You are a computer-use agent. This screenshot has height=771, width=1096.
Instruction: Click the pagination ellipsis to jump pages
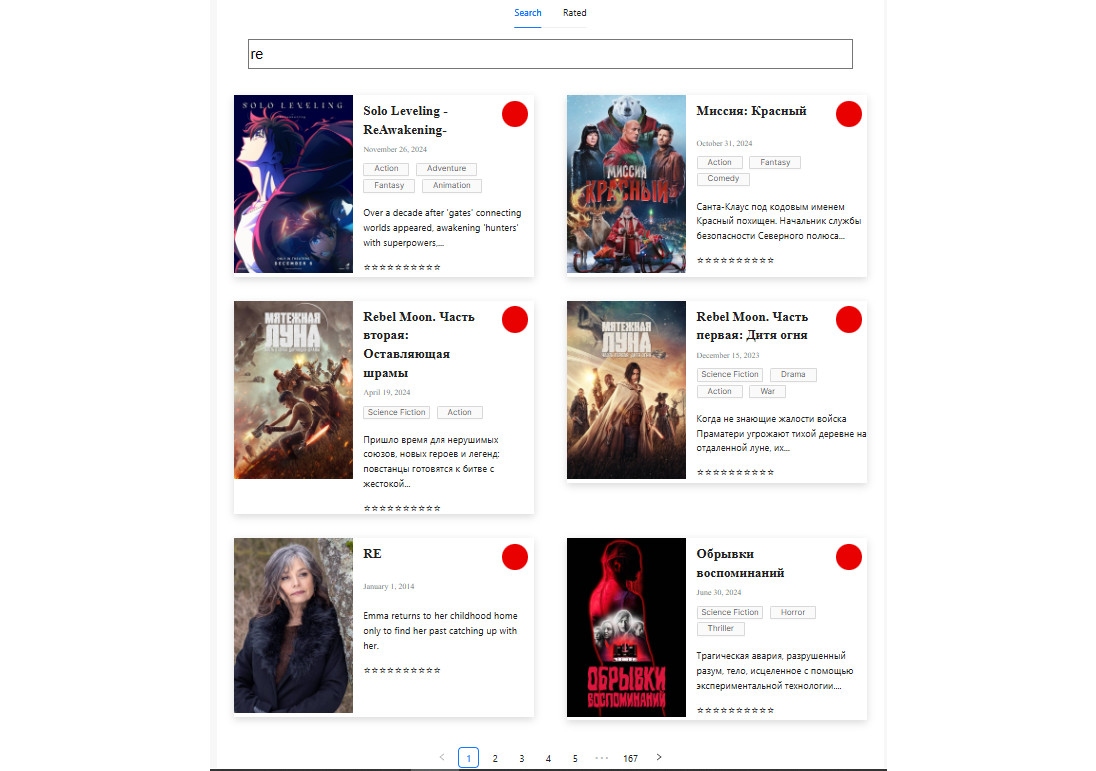(x=602, y=758)
